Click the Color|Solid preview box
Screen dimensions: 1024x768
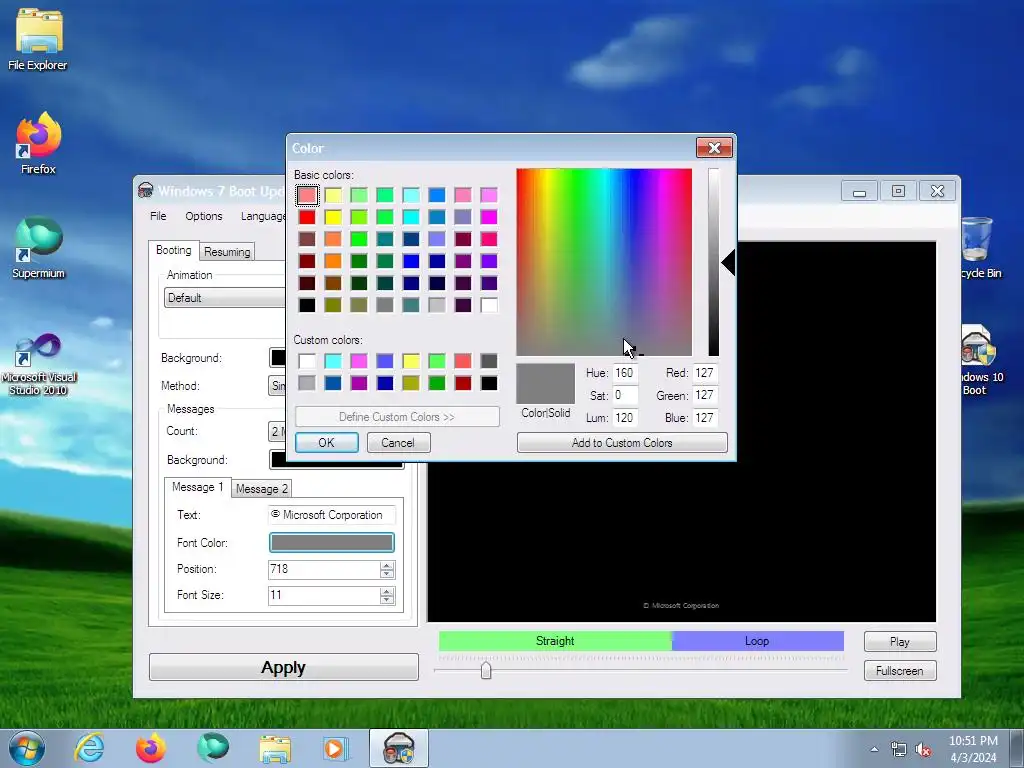pos(545,384)
